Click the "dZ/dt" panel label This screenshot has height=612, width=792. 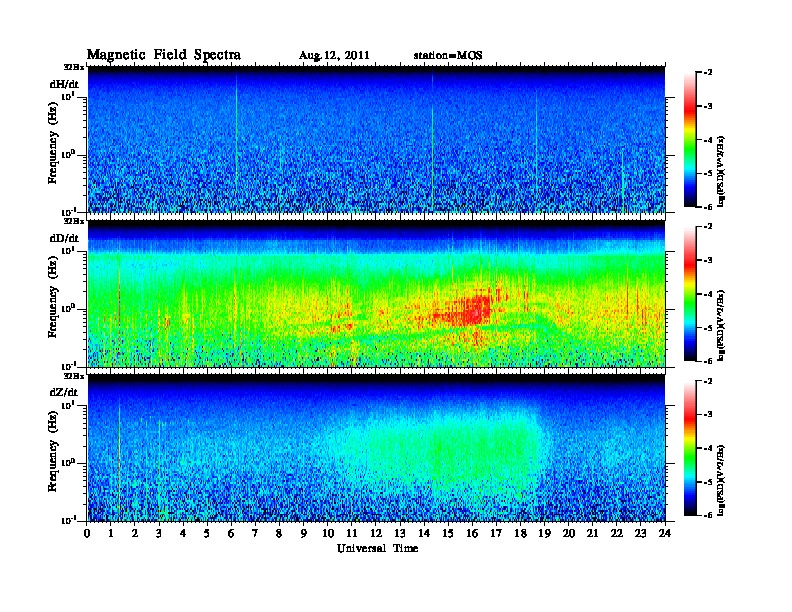(64, 392)
